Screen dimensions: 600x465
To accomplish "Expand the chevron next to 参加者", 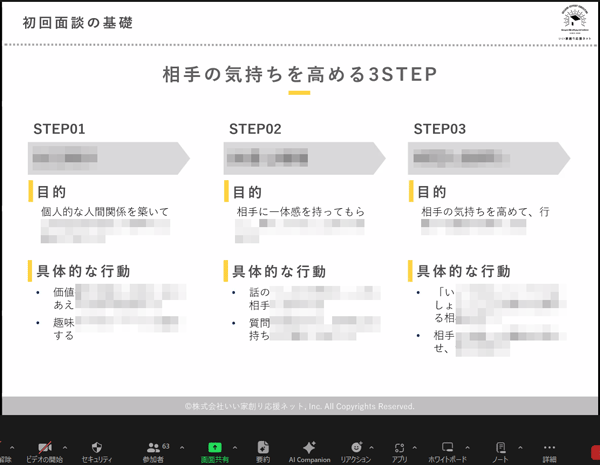I will pos(182,448).
